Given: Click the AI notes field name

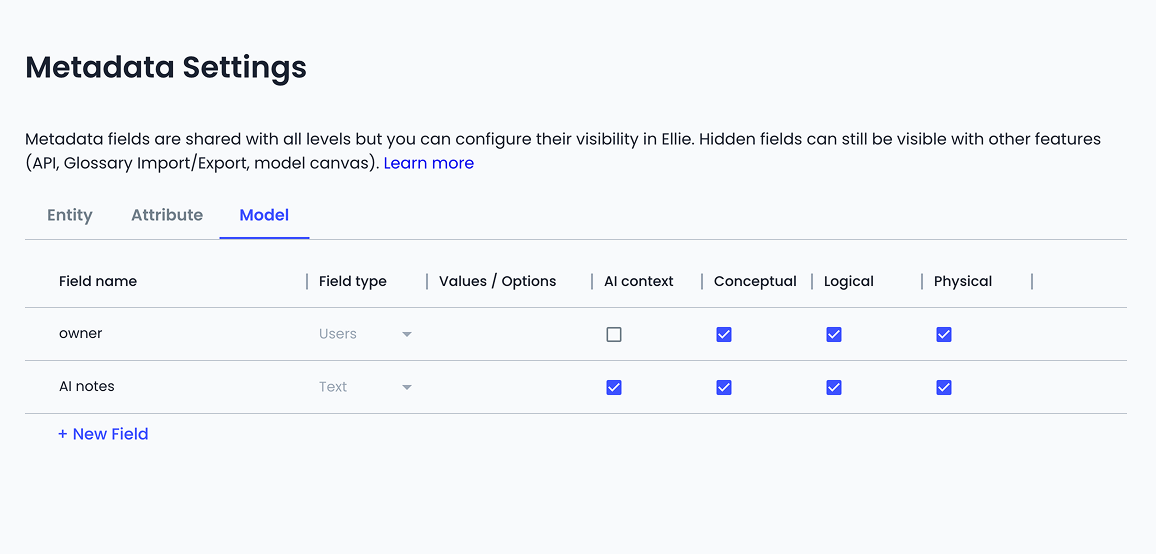Looking at the screenshot, I should coord(87,387).
